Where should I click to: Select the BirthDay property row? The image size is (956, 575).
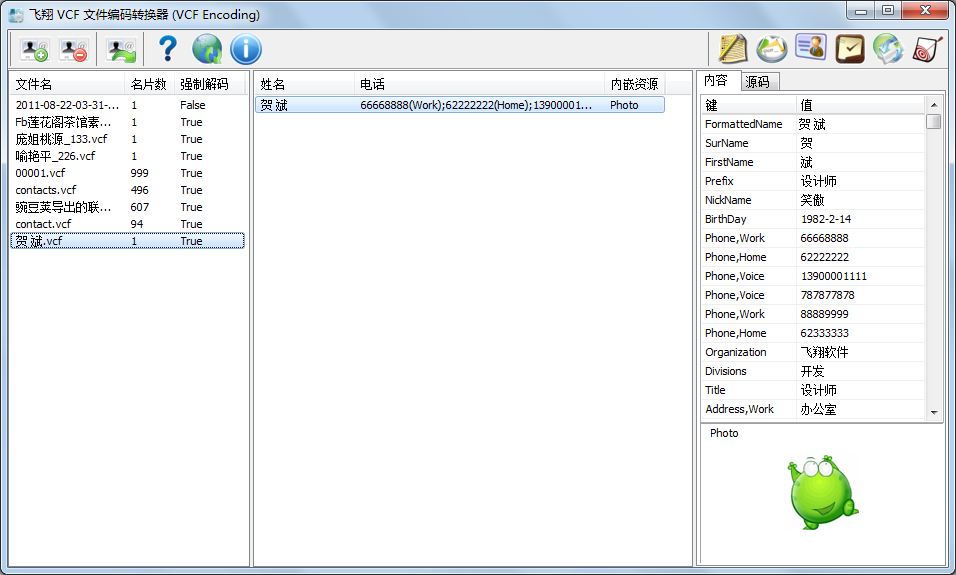pos(813,219)
